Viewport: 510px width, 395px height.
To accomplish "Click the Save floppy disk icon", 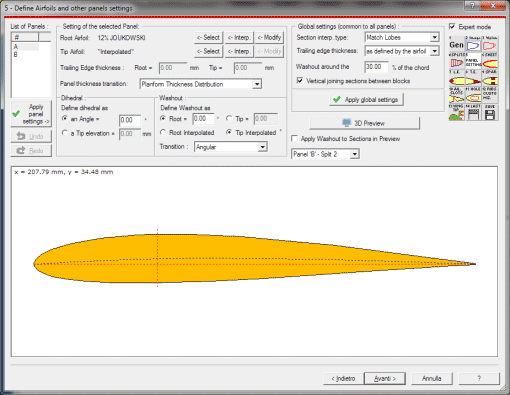I will pos(490,113).
